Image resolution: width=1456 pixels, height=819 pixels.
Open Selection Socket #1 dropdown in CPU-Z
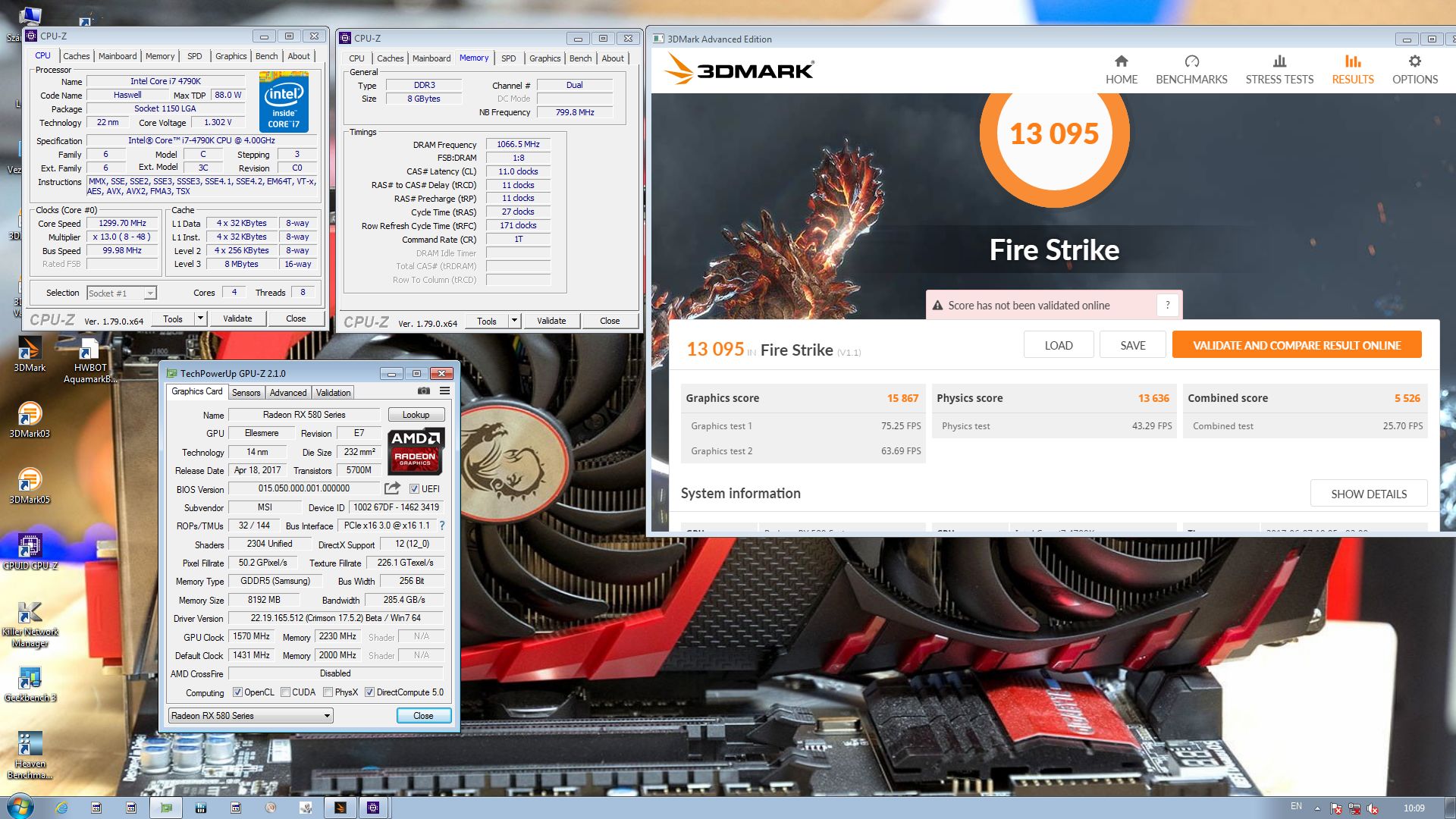pos(121,293)
